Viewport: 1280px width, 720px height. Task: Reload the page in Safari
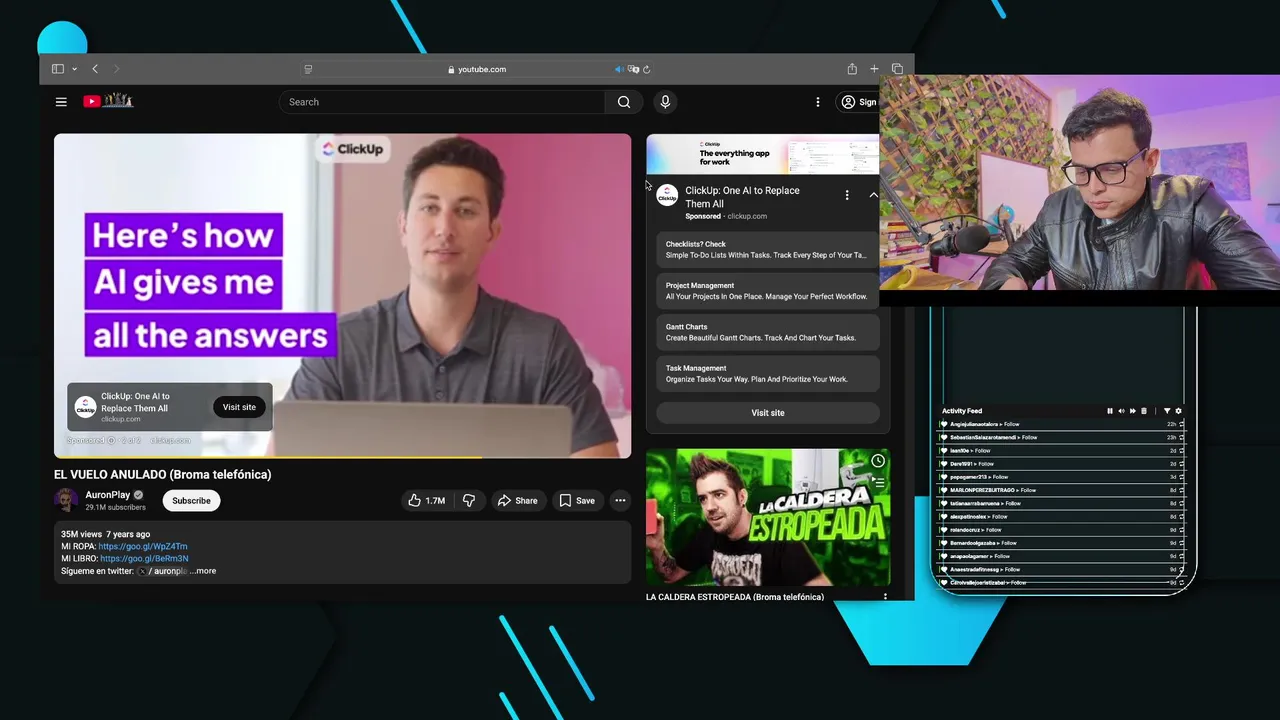point(647,69)
